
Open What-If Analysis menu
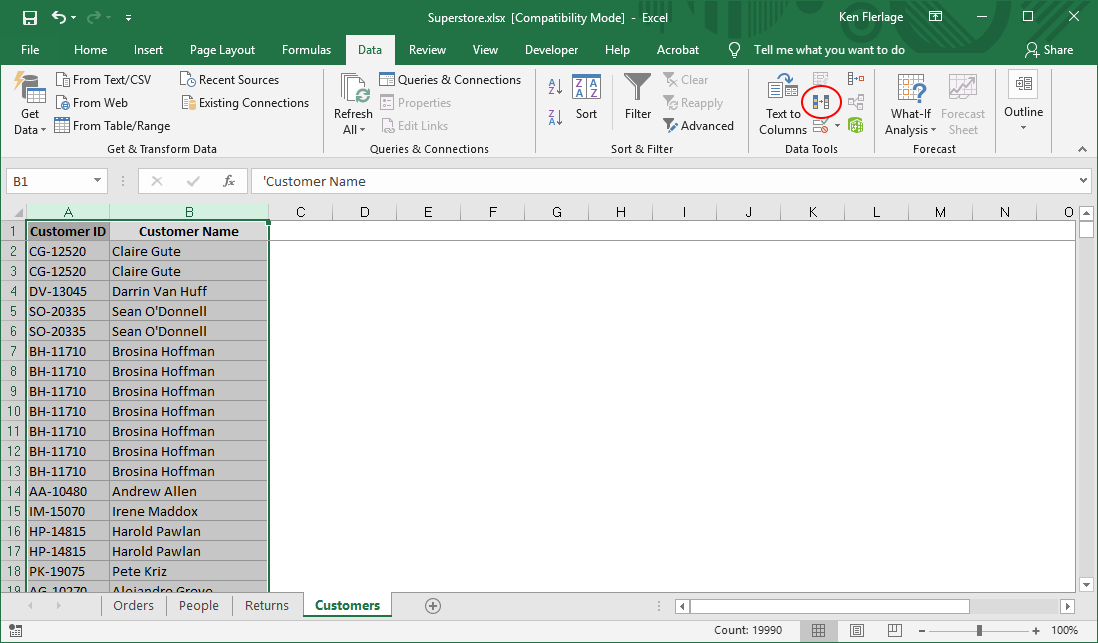910,104
